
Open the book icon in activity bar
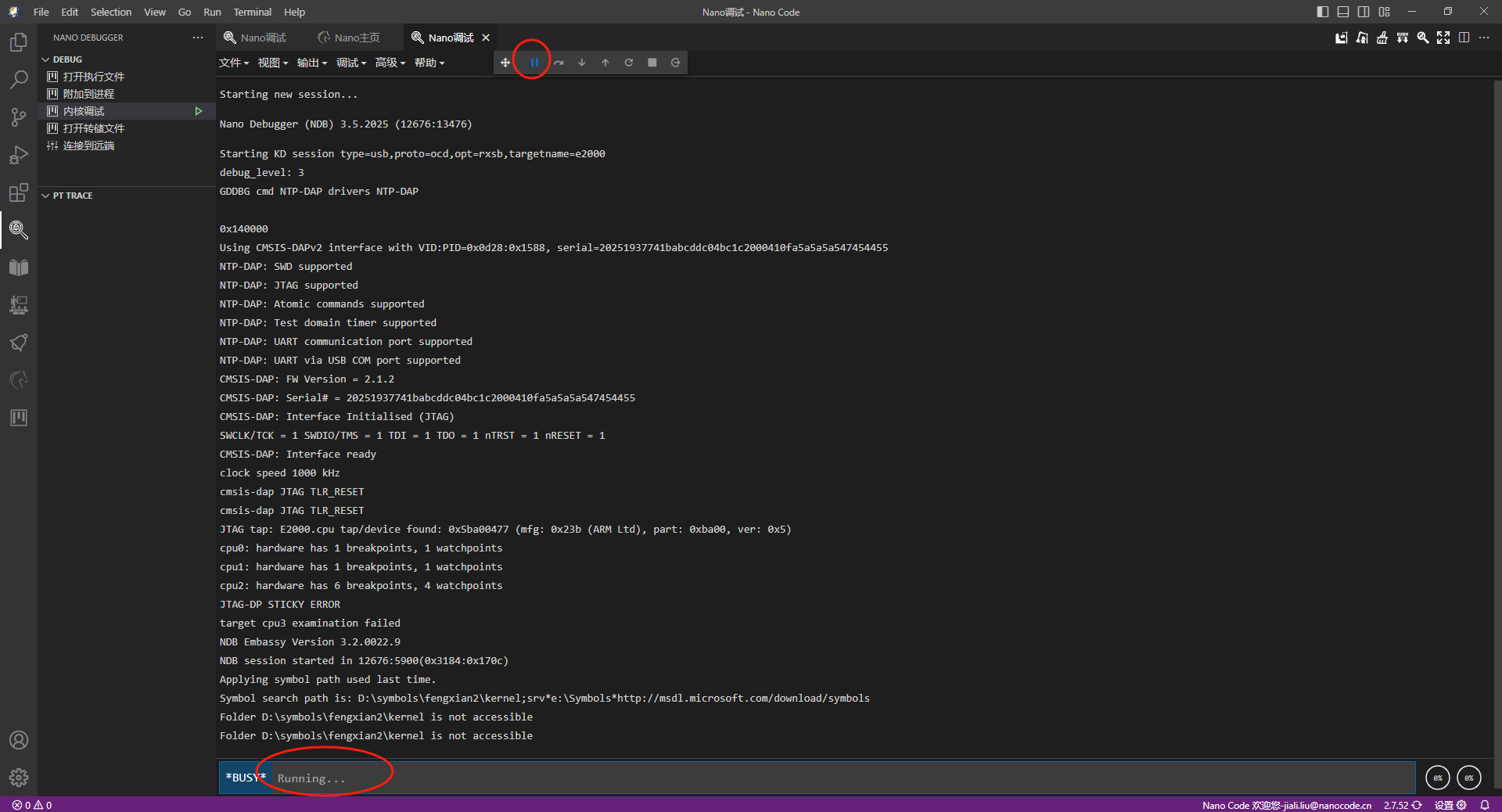click(x=19, y=268)
